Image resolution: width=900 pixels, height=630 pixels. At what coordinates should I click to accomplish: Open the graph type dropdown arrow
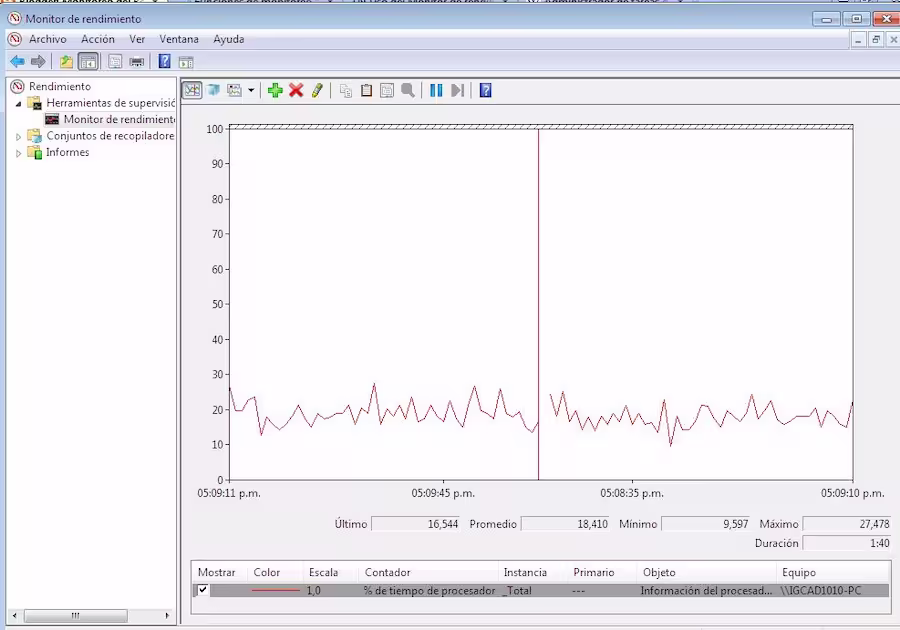tap(251, 90)
